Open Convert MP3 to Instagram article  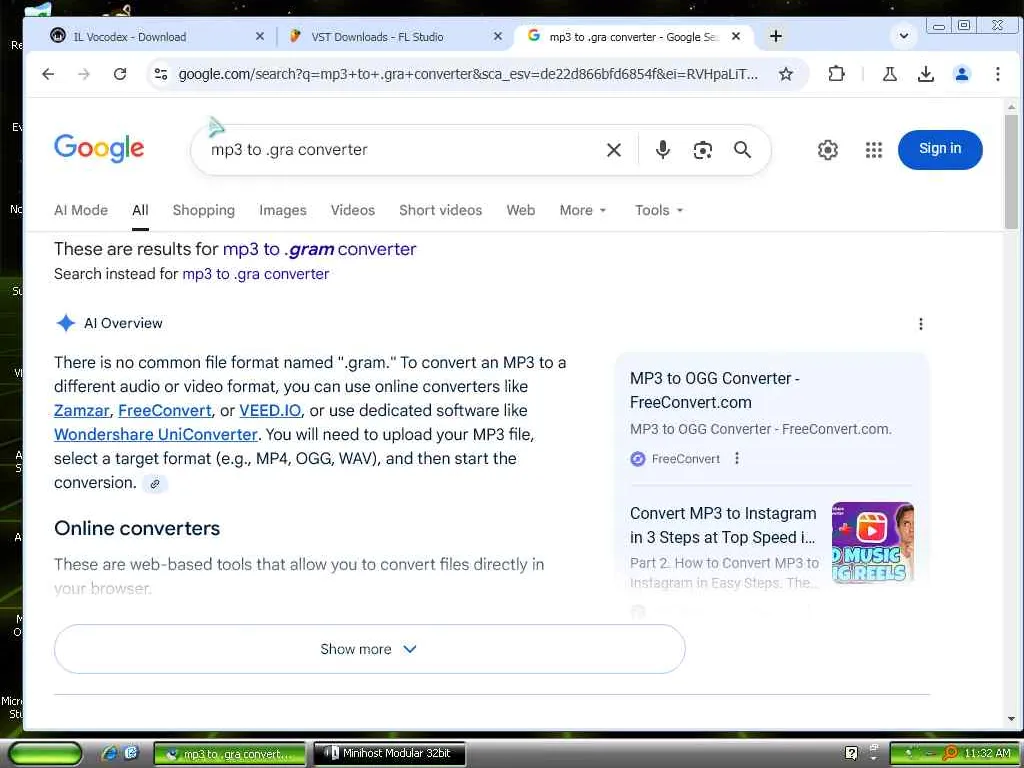[x=724, y=526]
